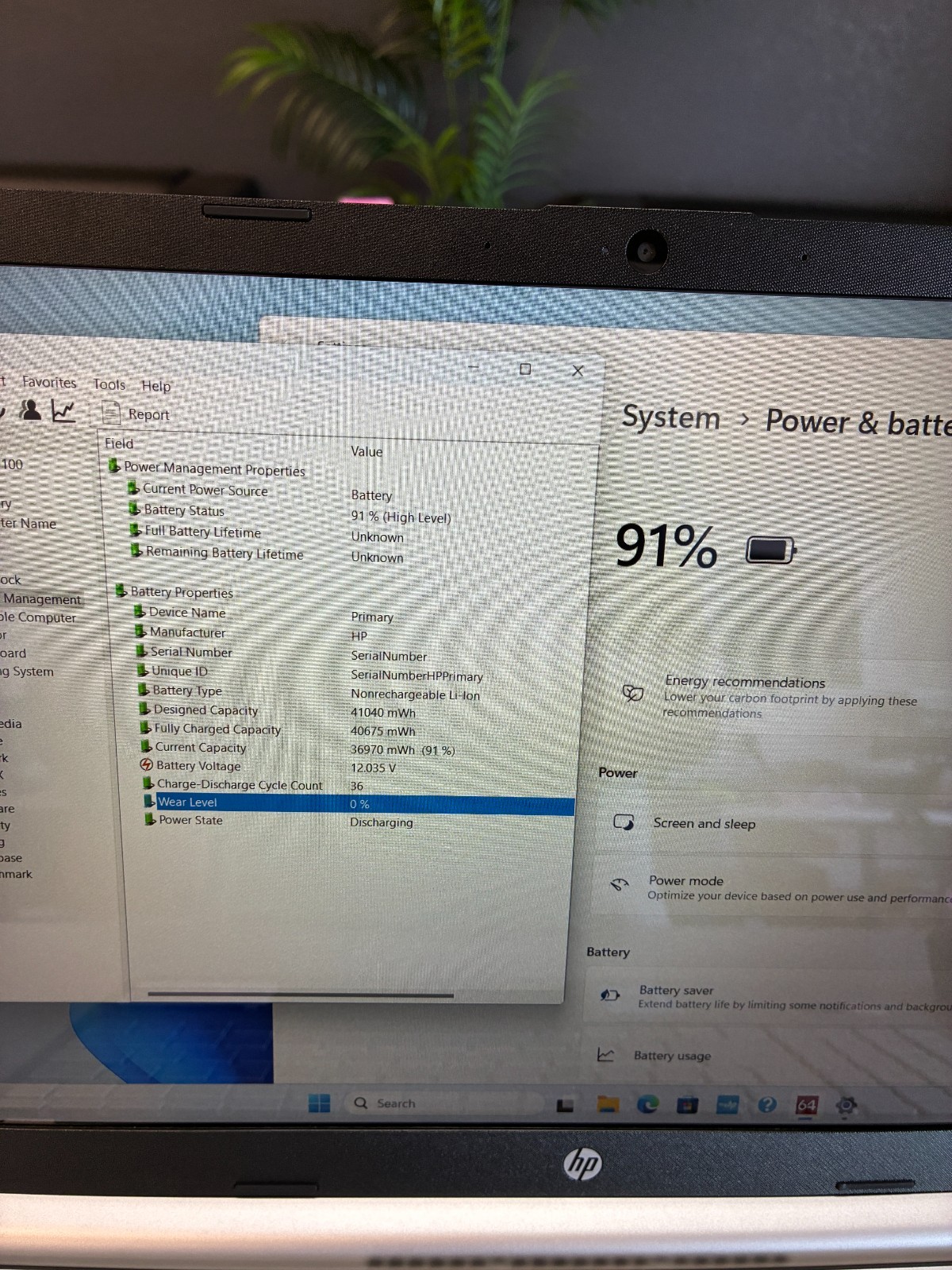
Task: Click the battery icon next to Battery Properties
Action: 121,591
